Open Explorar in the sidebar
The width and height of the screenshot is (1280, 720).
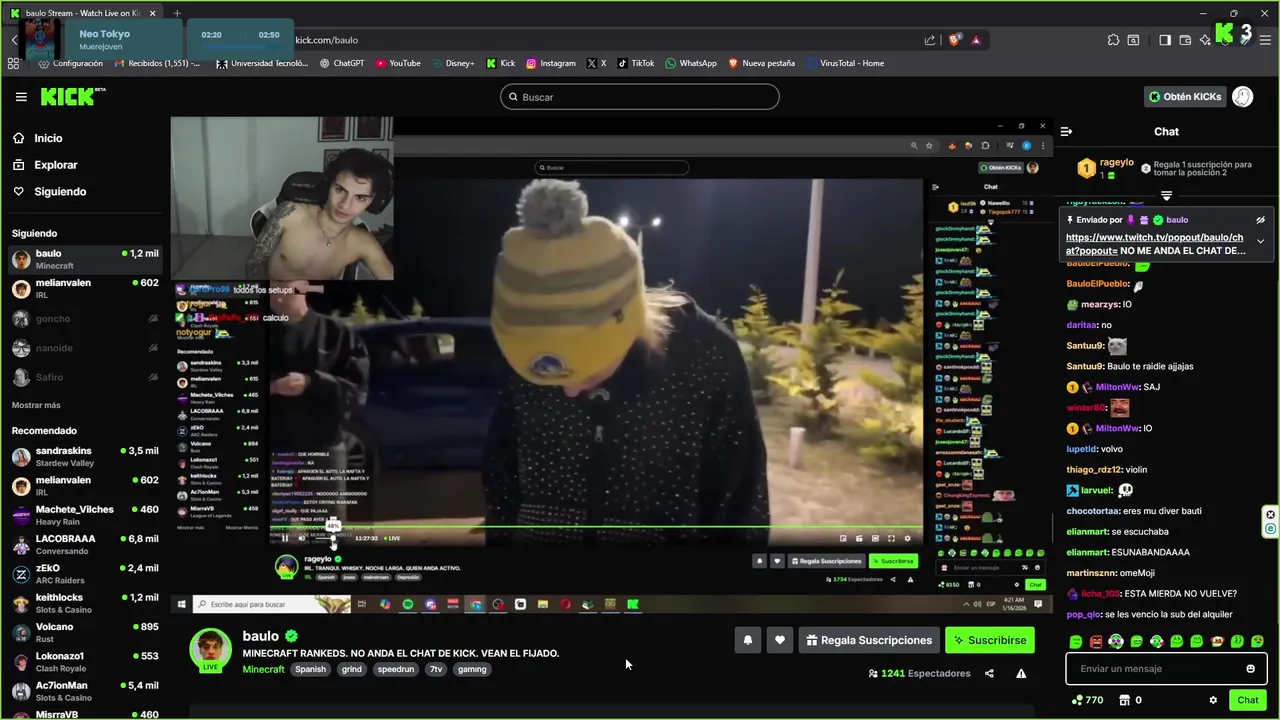click(55, 165)
